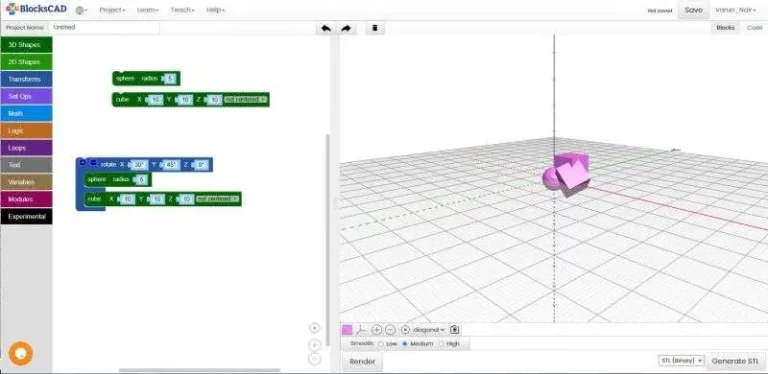Screen dimensions: 768x374
Task: Open the Experimental category
Action: [26, 216]
